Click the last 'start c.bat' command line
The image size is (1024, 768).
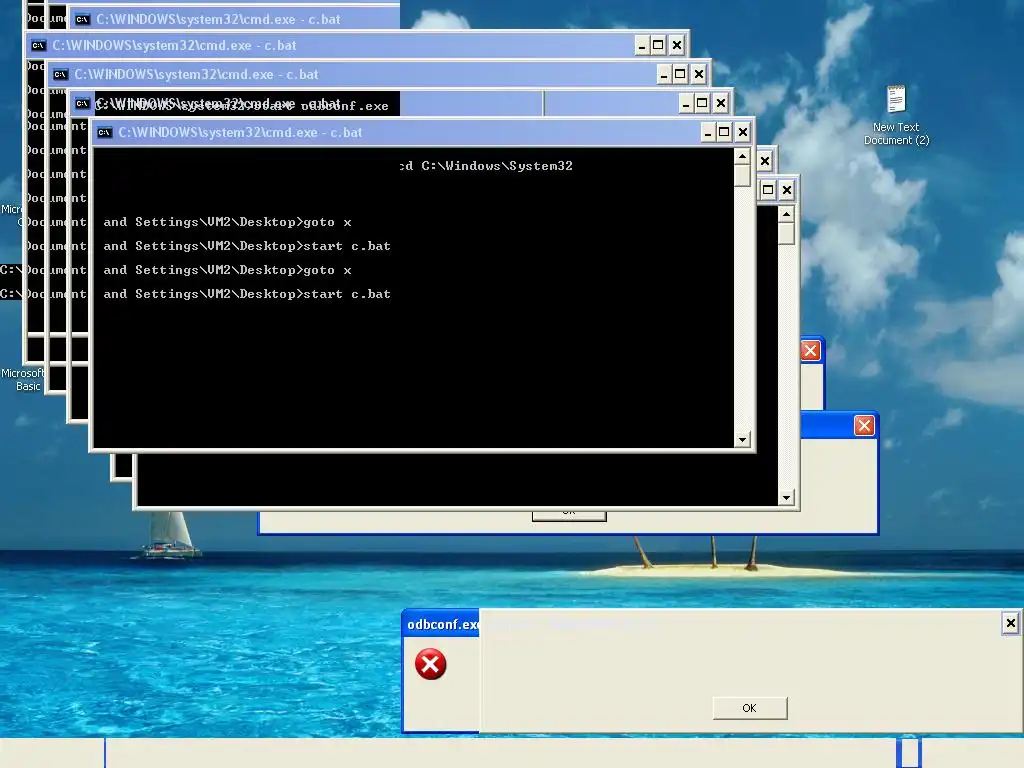coord(247,294)
